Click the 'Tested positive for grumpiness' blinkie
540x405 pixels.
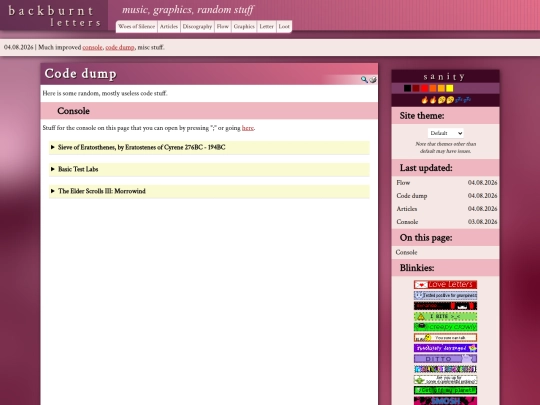(445, 295)
